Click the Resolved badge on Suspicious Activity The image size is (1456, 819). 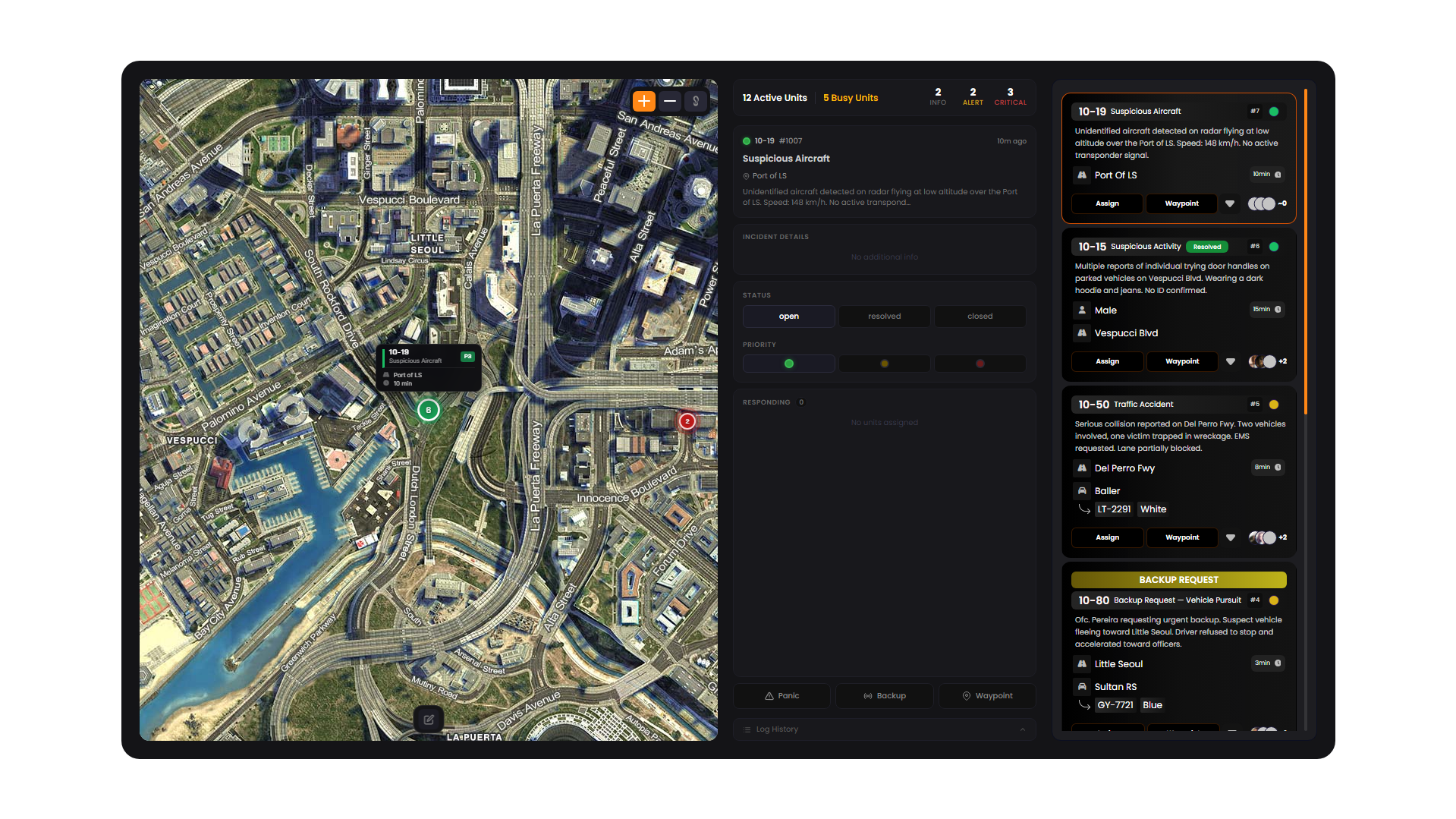pos(1206,247)
